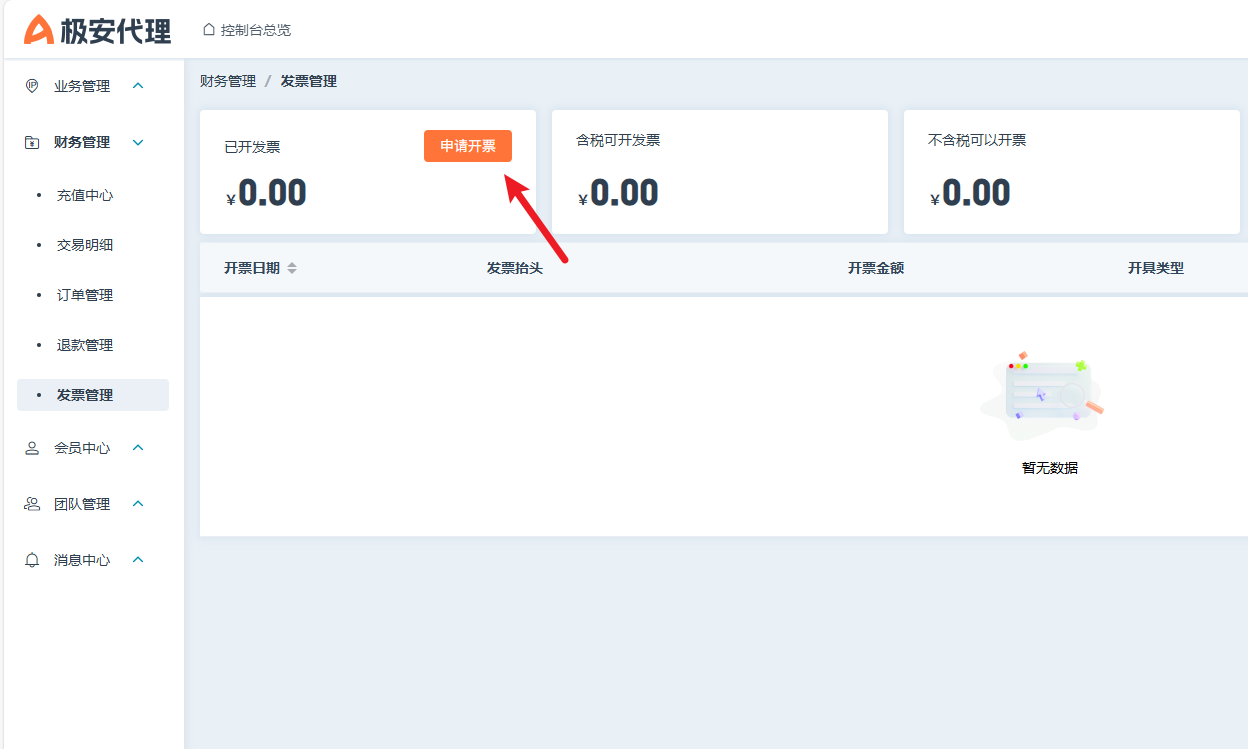The width and height of the screenshot is (1248, 749).
Task: Open 交易明细 in the sidebar
Action: 85,245
